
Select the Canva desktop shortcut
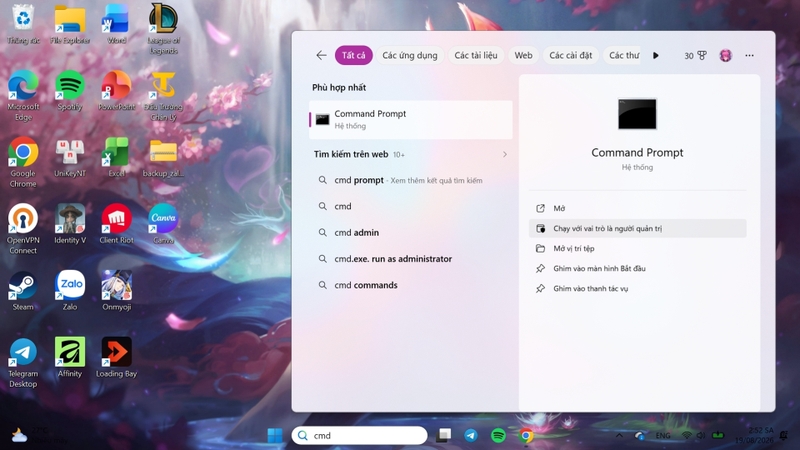point(163,224)
